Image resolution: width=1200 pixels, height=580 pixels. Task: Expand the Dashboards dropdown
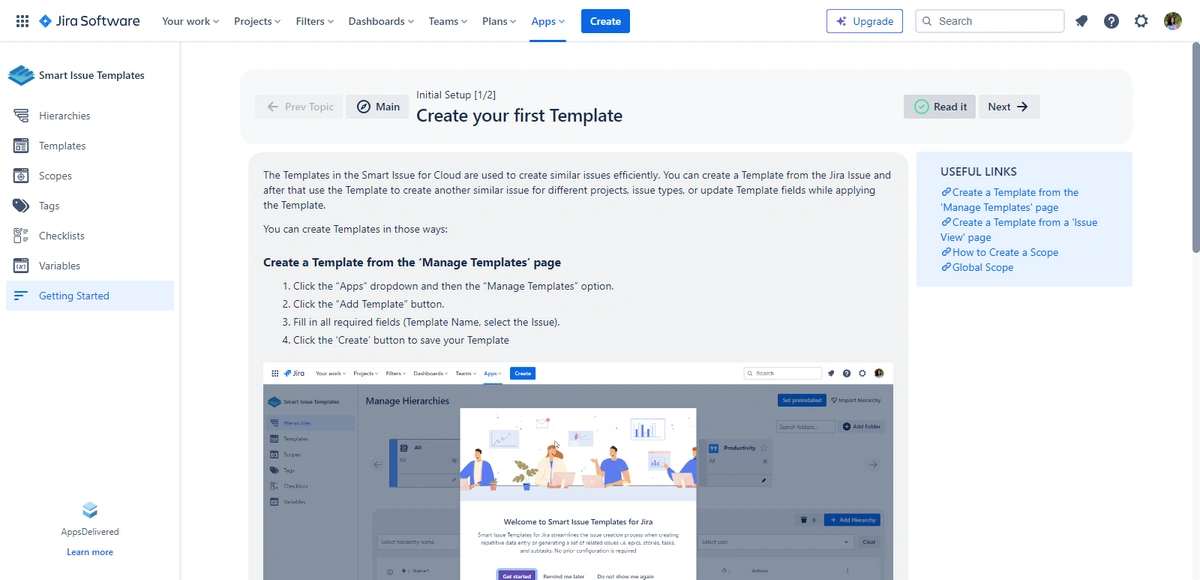point(382,21)
